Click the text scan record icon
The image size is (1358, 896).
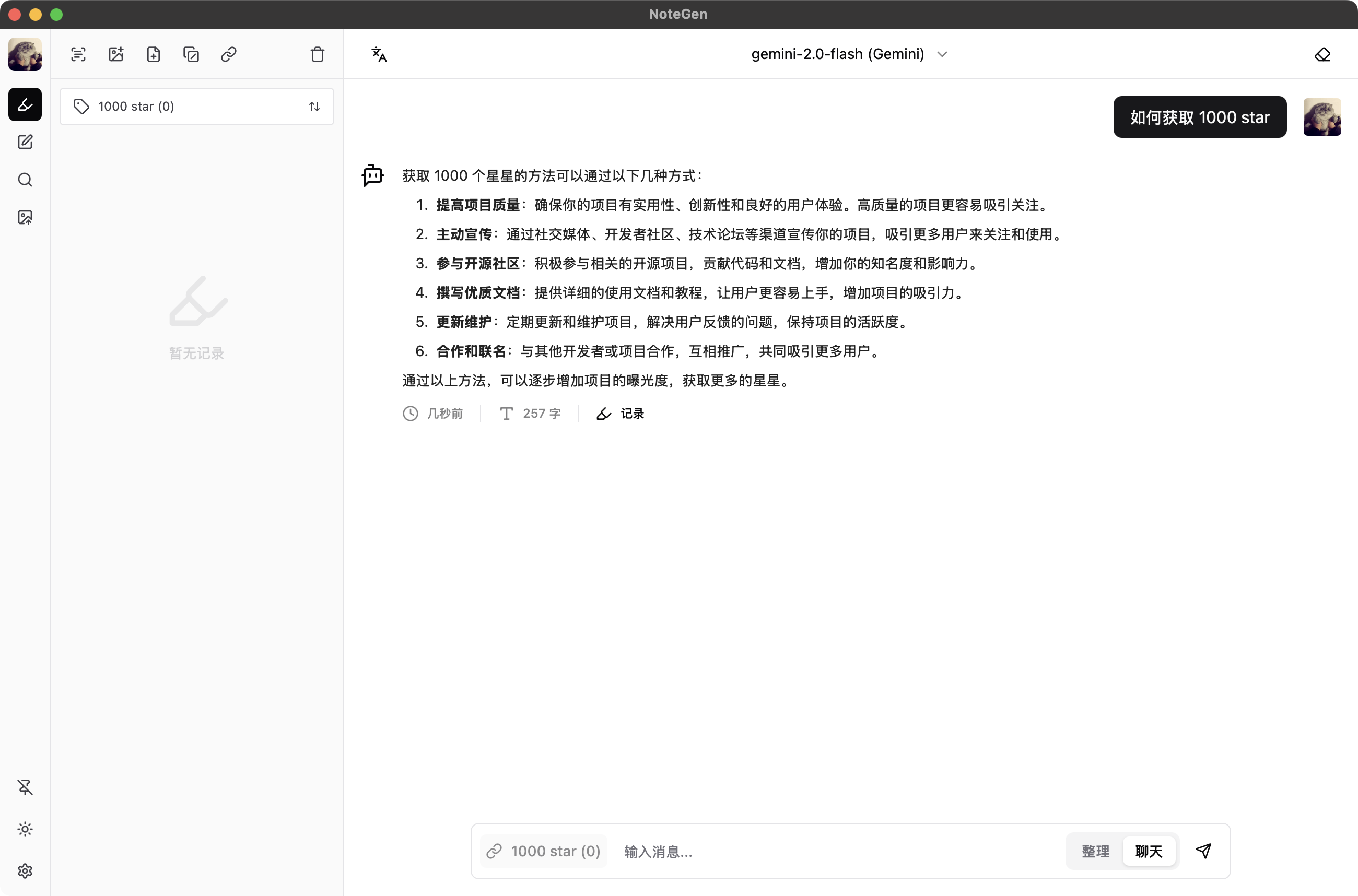pyautogui.click(x=78, y=54)
